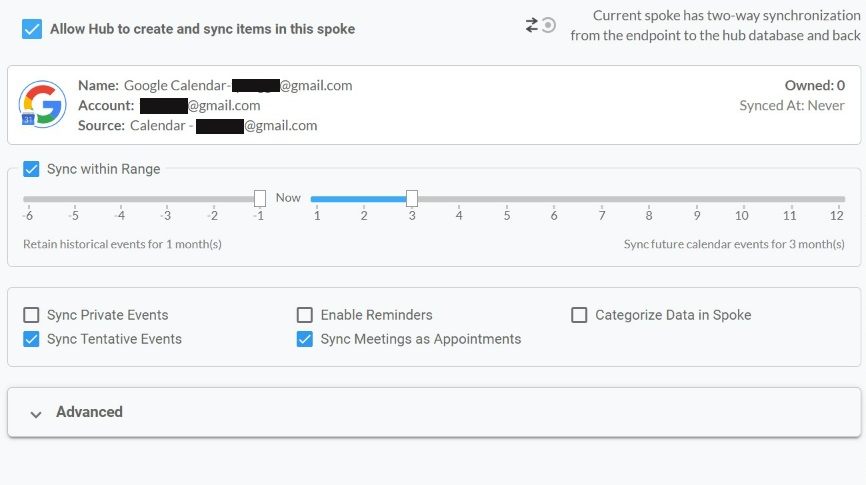Set future sync slider to 6 months
This screenshot has height=485, width=866.
pos(554,199)
